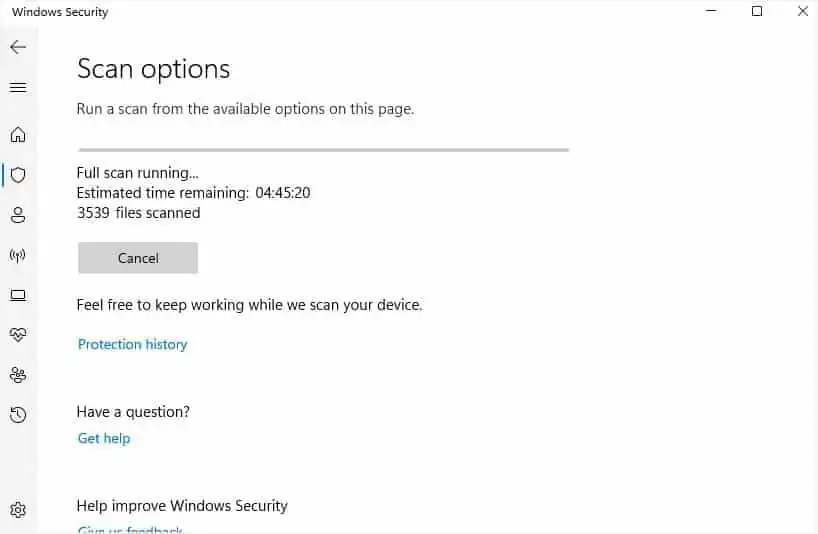Select App & browser control icon
Viewport: 818px width, 534px height.
pyautogui.click(x=18, y=295)
